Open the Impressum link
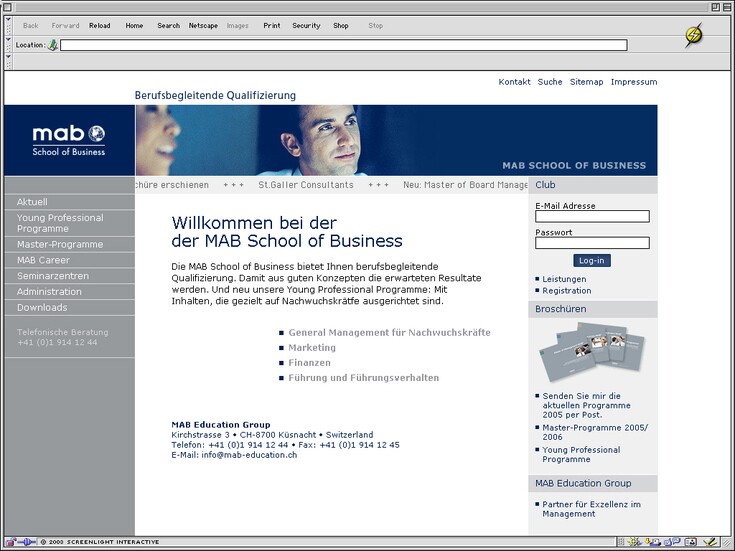 pos(634,82)
